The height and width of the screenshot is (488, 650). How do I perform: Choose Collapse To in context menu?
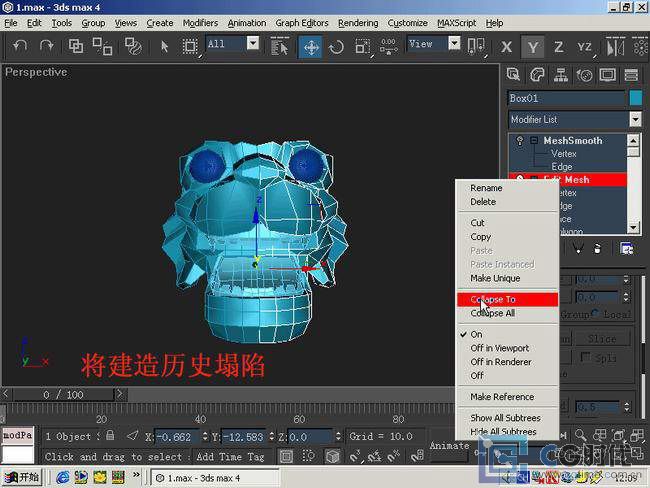[507, 299]
